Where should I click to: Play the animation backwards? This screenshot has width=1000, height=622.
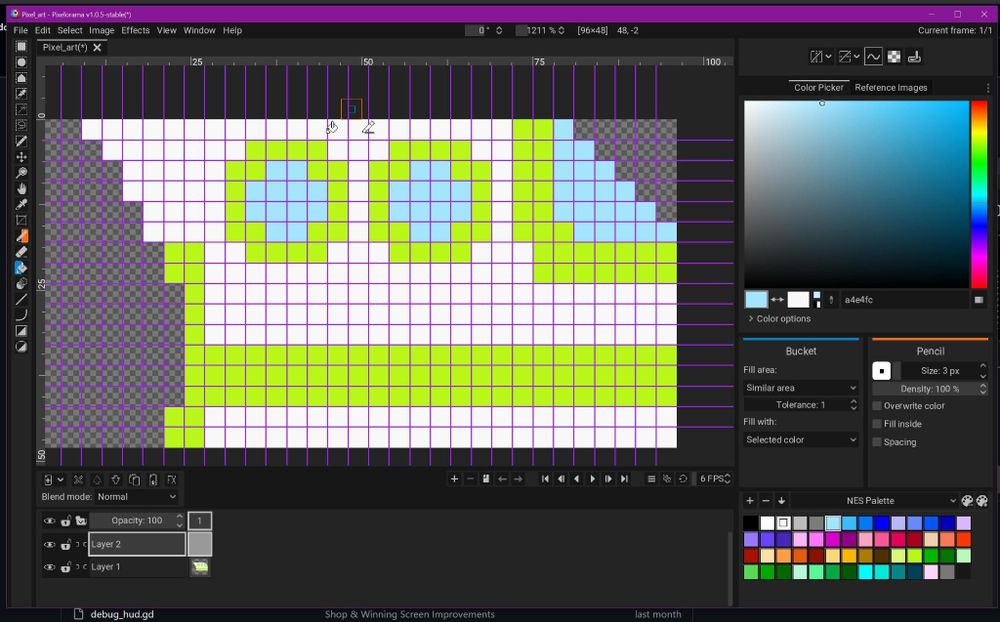tap(577, 478)
